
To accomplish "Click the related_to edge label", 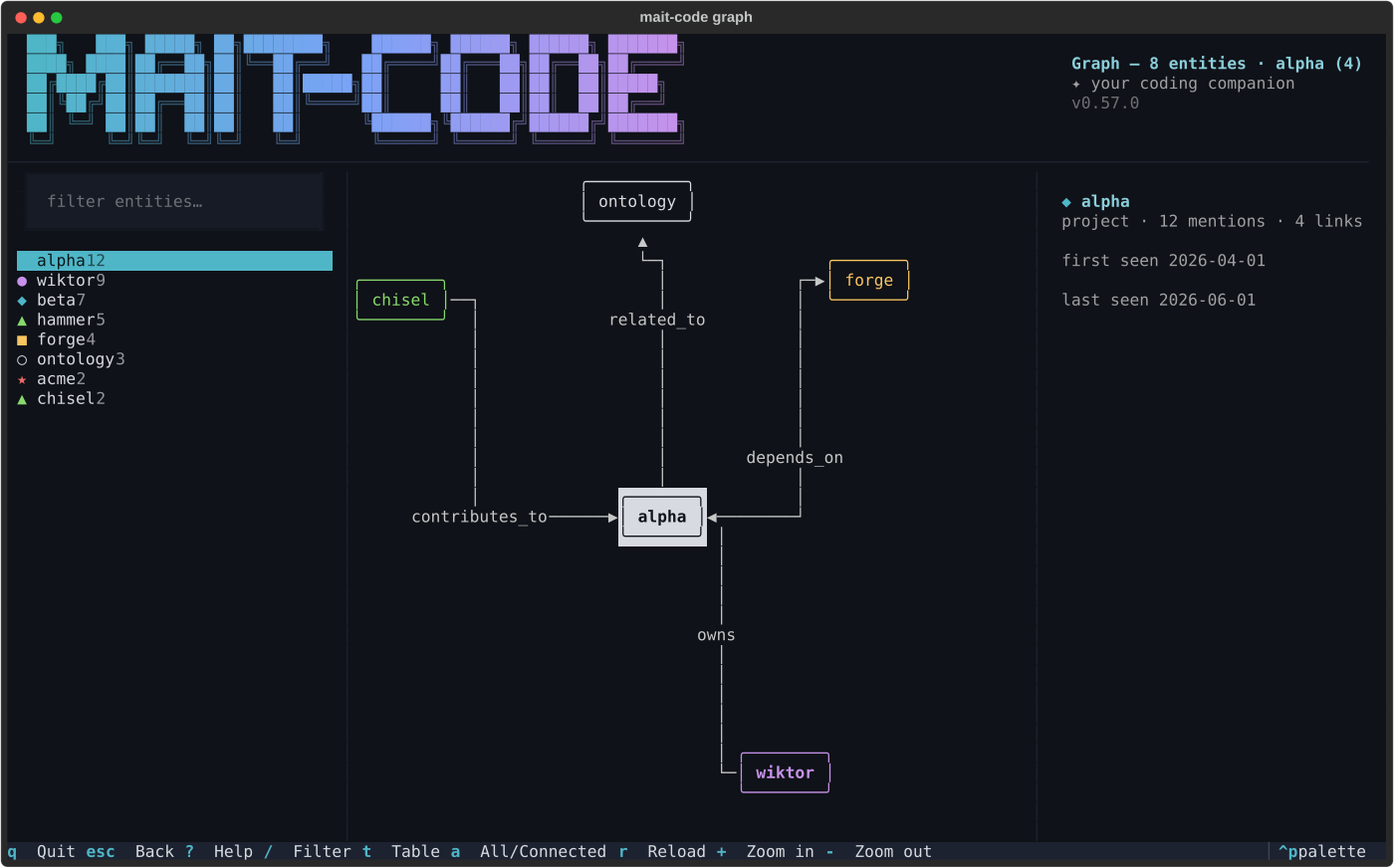I will [x=657, y=320].
